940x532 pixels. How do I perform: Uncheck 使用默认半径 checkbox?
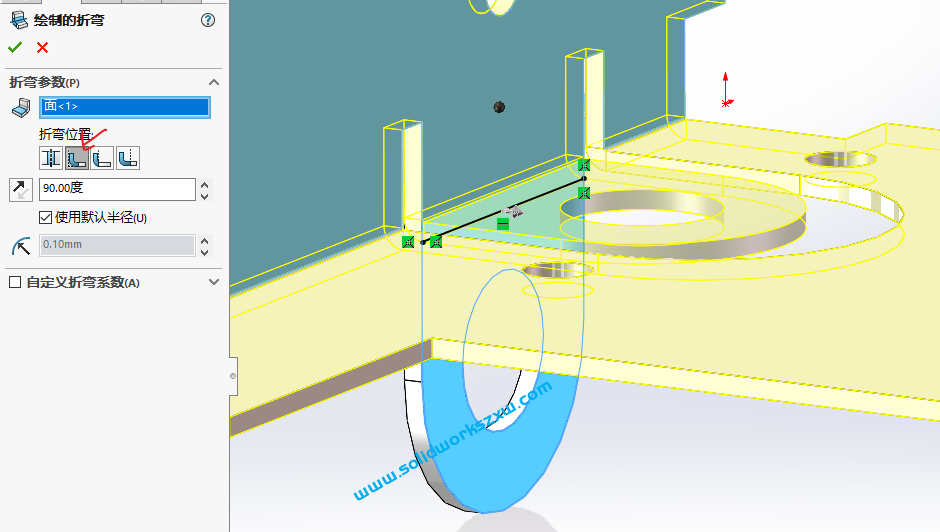[46, 217]
